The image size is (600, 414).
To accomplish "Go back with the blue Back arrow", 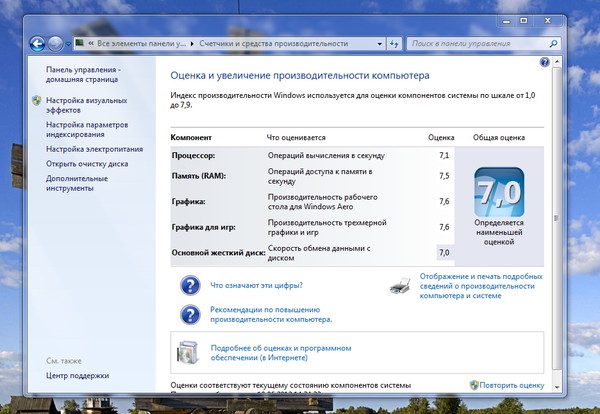I will click(x=38, y=44).
